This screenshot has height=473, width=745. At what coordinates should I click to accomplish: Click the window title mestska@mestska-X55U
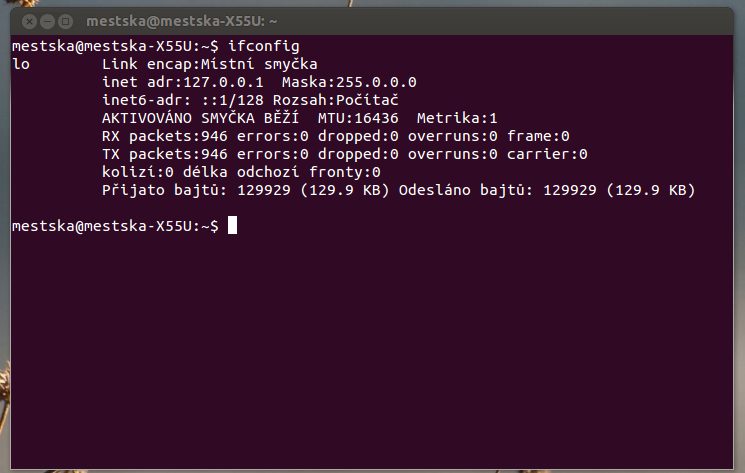(x=181, y=21)
